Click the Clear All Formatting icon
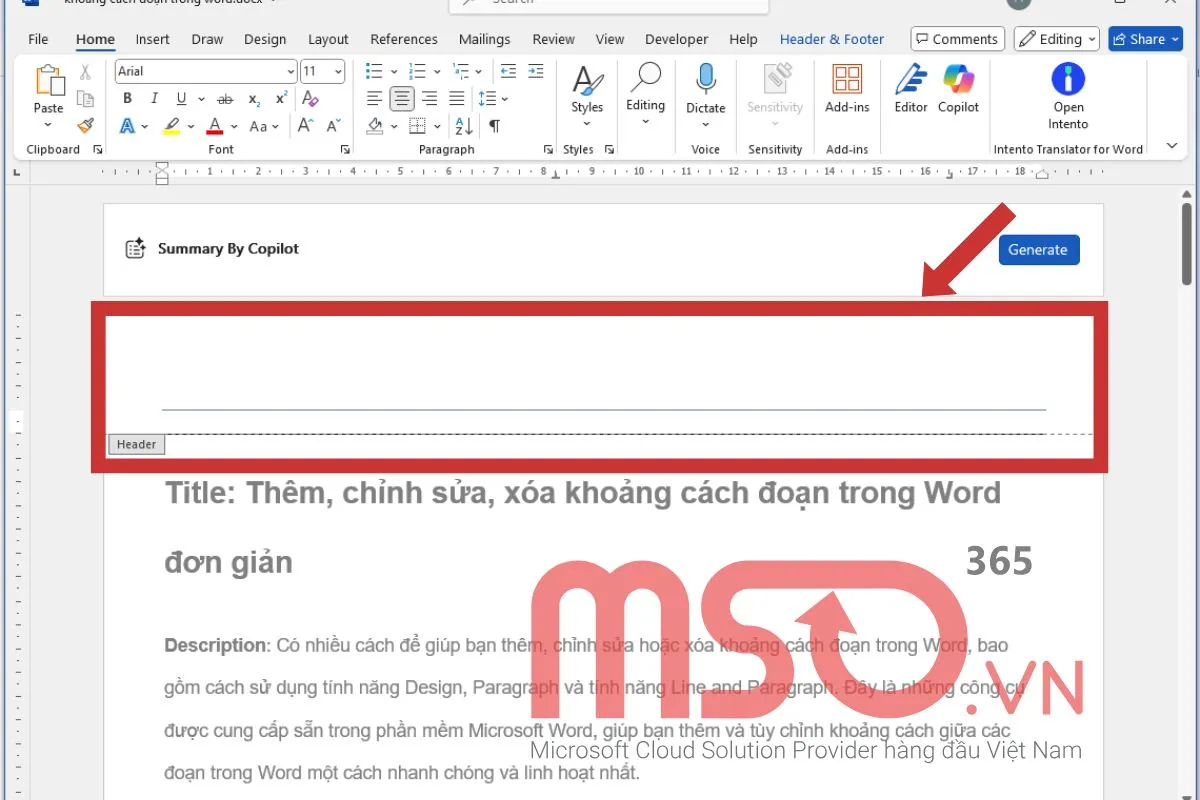The image size is (1200, 800). click(x=310, y=99)
